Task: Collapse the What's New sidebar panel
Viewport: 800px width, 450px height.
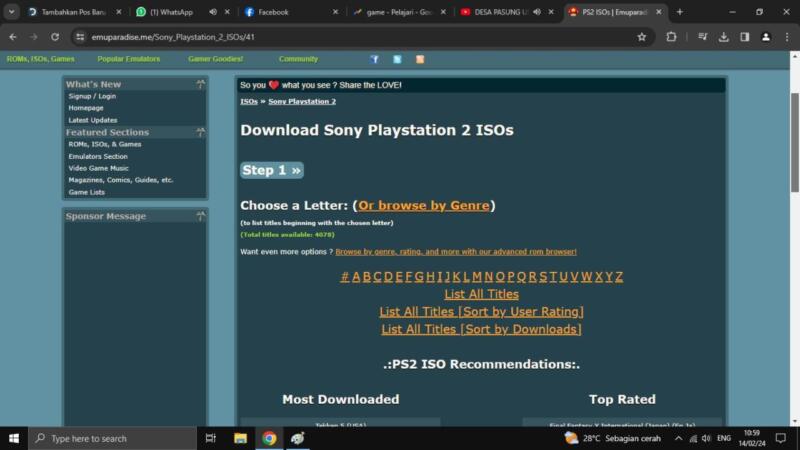Action: click(x=200, y=84)
